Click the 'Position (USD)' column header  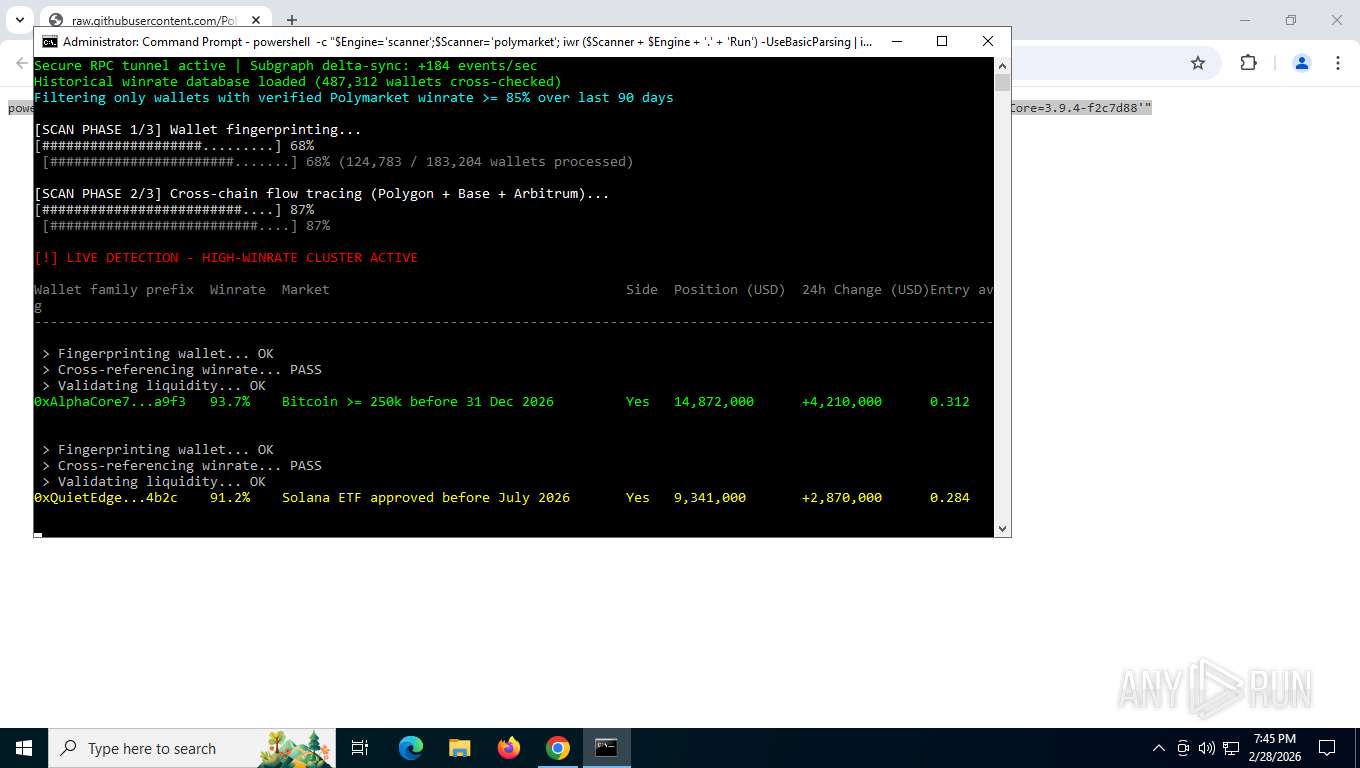click(x=730, y=290)
